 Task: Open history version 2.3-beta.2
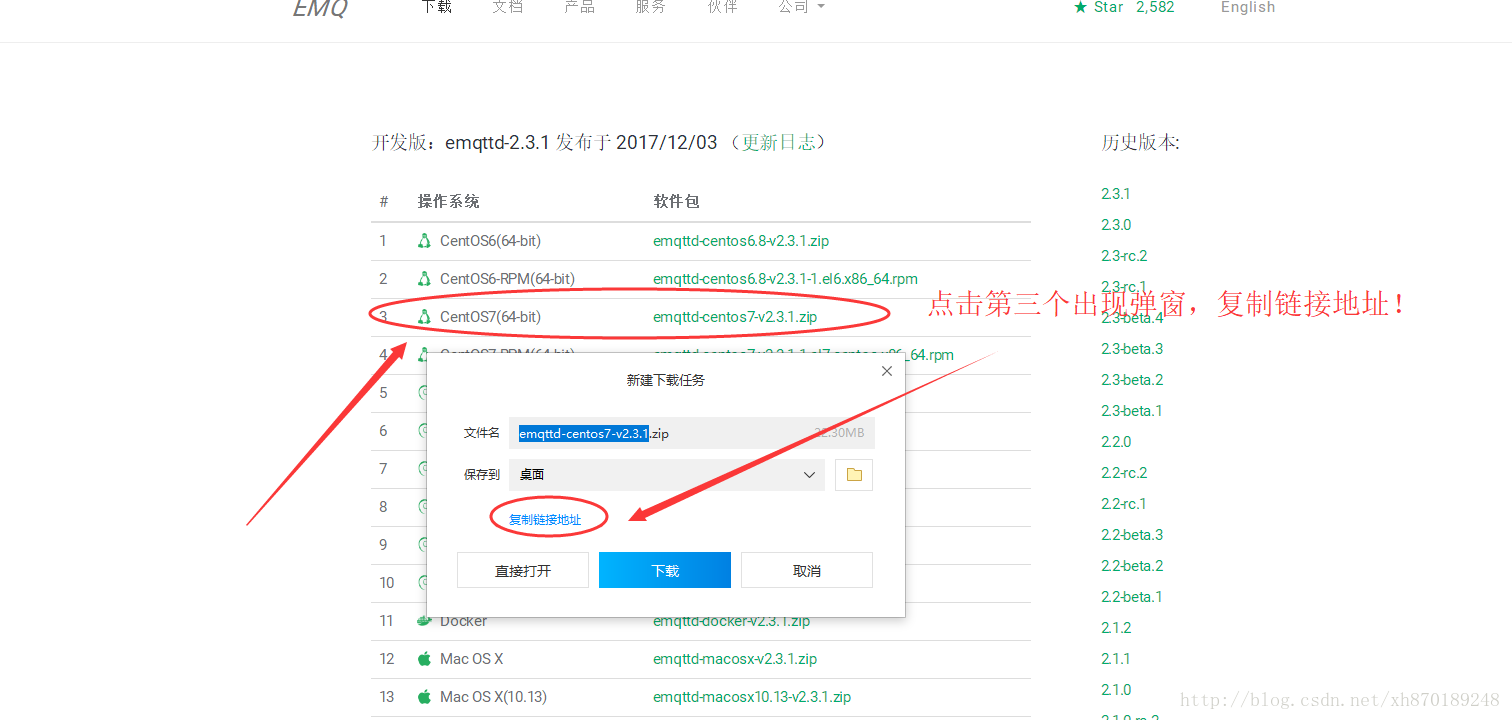tap(1132, 380)
